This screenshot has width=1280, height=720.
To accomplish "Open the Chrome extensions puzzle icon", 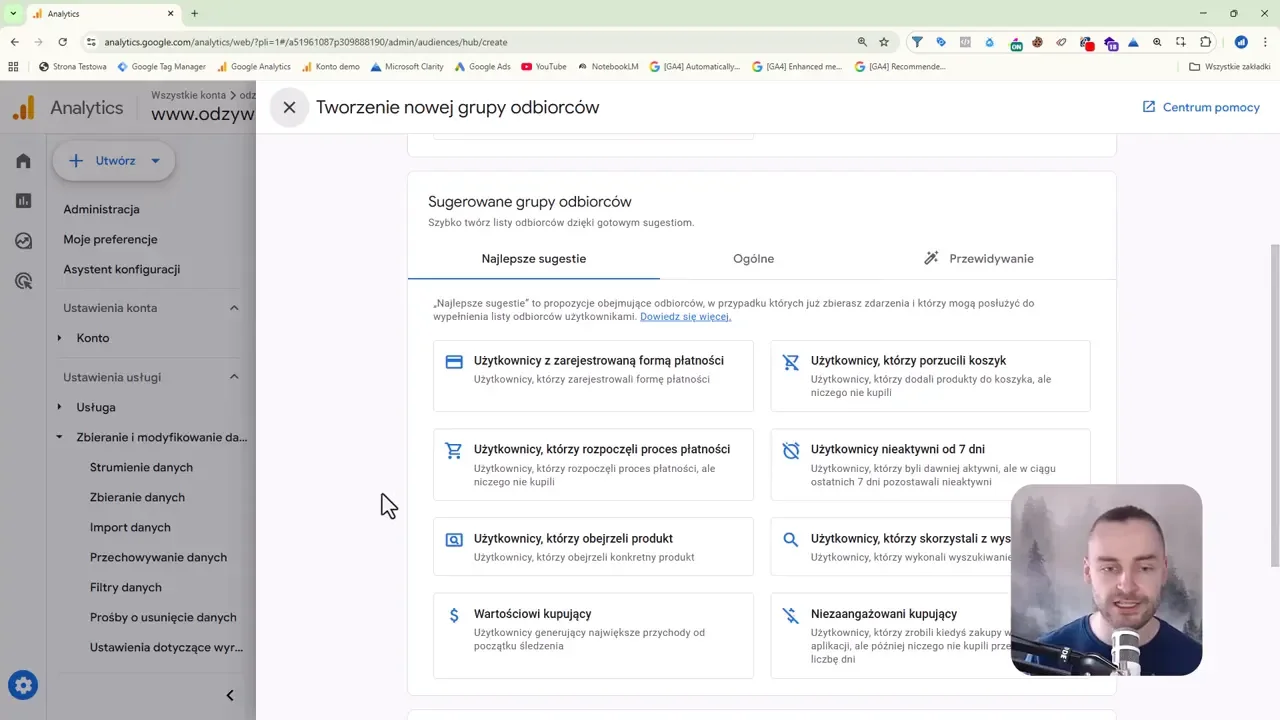I will [x=1205, y=42].
